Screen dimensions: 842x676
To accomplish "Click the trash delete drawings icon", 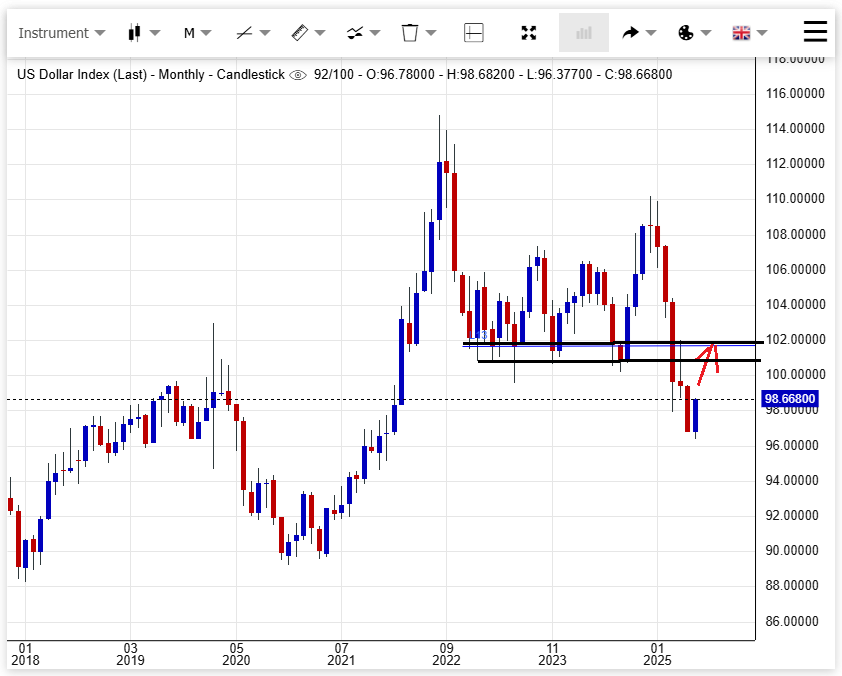I will click(x=410, y=33).
